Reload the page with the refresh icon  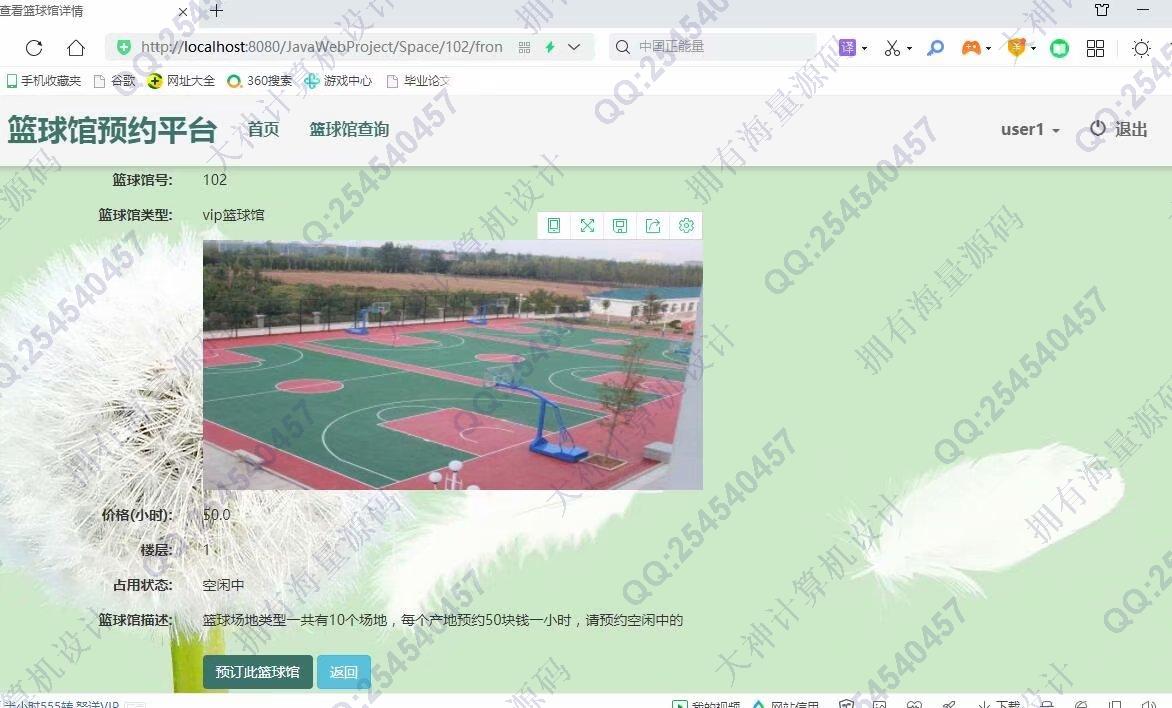(x=34, y=48)
